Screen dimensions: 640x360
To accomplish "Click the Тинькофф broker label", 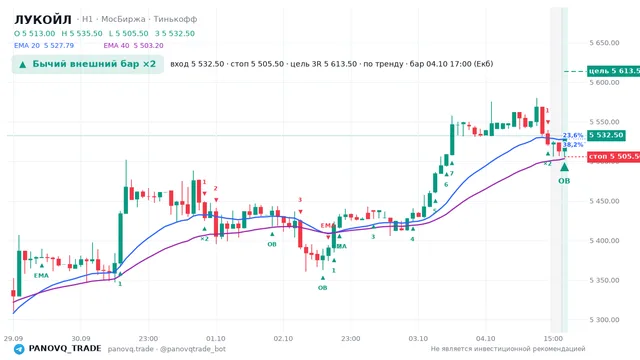I will 176,19.
